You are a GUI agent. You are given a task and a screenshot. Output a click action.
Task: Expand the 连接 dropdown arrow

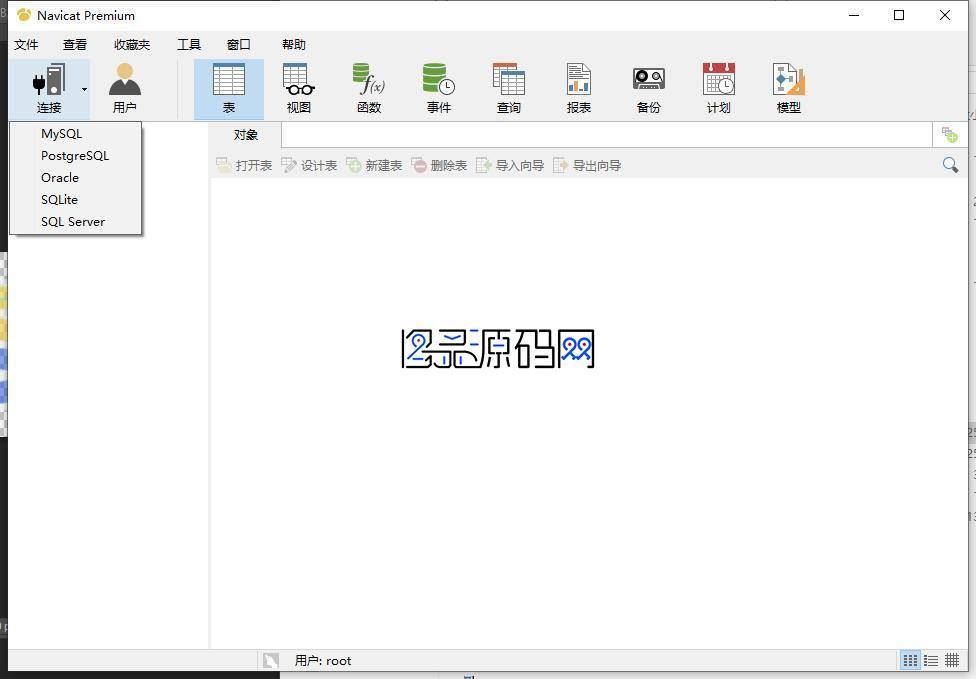84,90
